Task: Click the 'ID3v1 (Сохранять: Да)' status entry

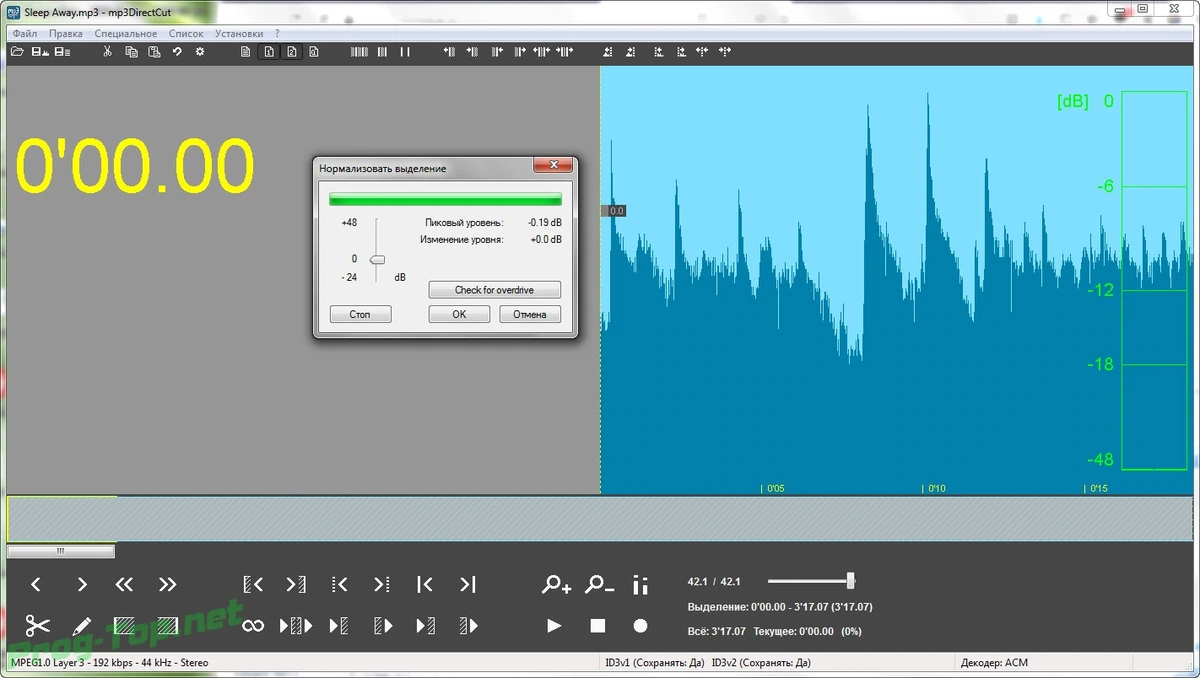Action: pos(655,662)
